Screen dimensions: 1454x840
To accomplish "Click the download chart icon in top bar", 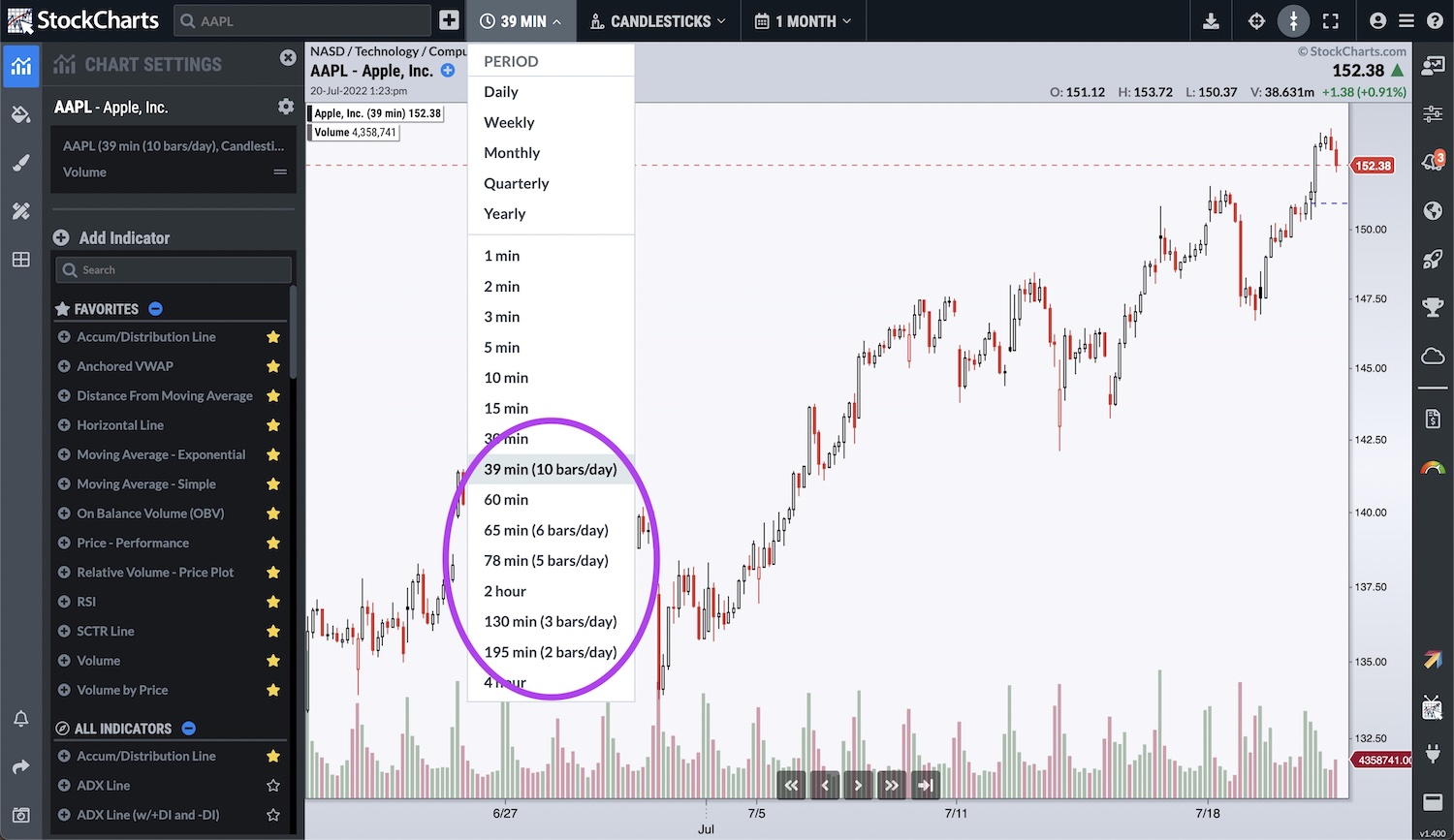I will 1211,21.
